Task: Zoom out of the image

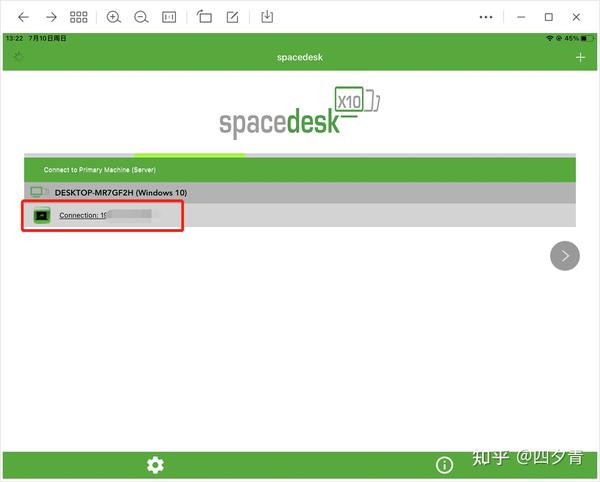Action: pos(141,17)
